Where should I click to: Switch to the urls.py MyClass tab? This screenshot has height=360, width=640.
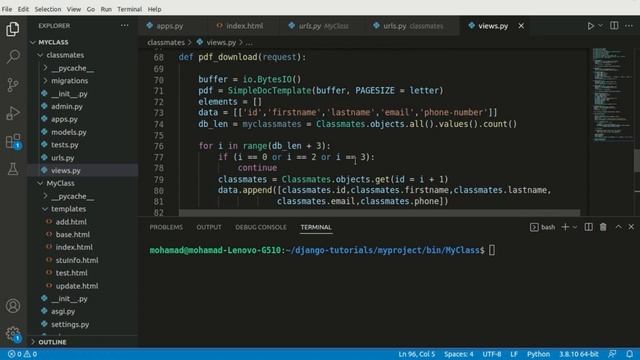point(321,26)
